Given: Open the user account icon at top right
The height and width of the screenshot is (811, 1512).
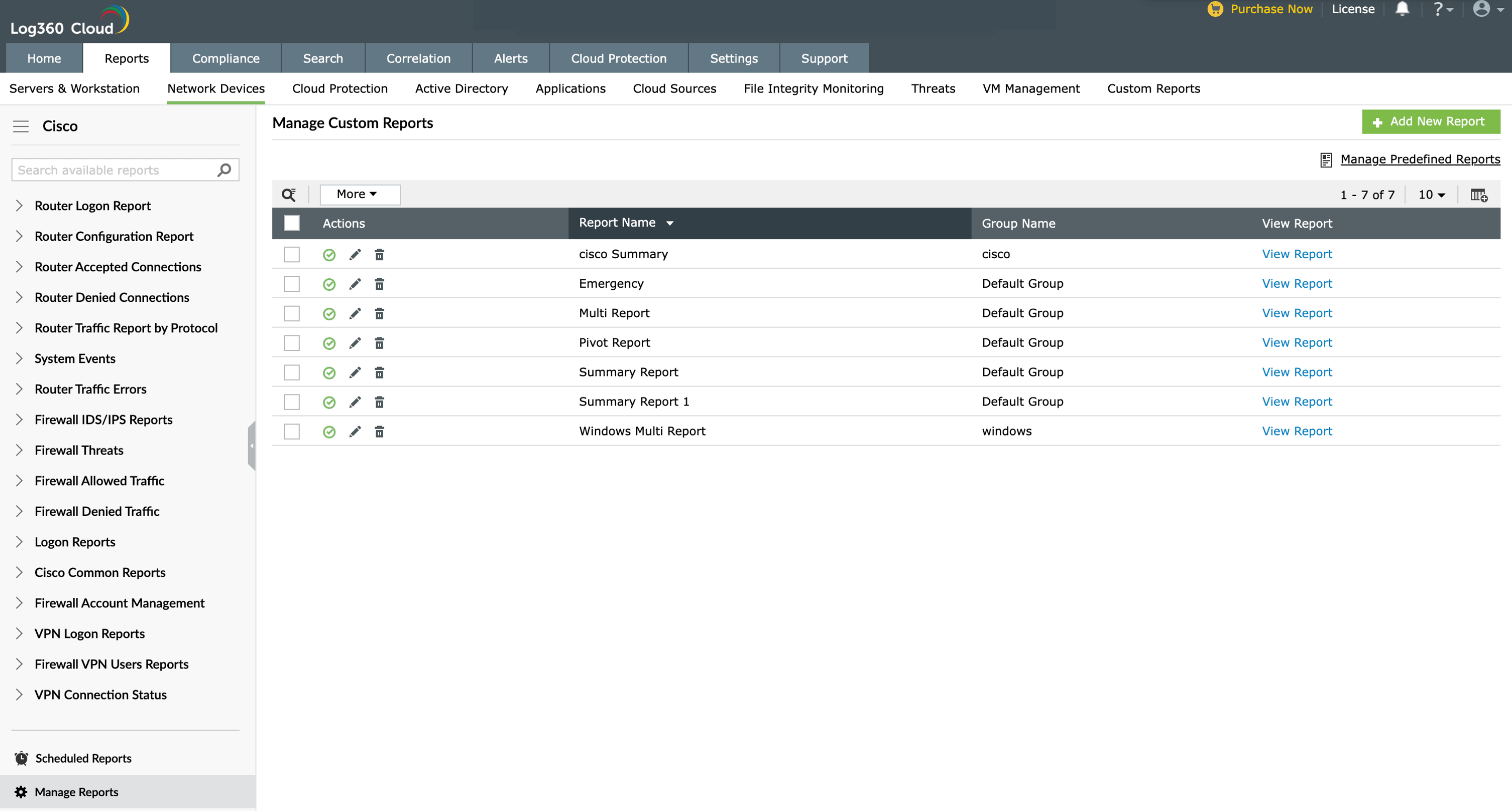Looking at the screenshot, I should (x=1482, y=9).
